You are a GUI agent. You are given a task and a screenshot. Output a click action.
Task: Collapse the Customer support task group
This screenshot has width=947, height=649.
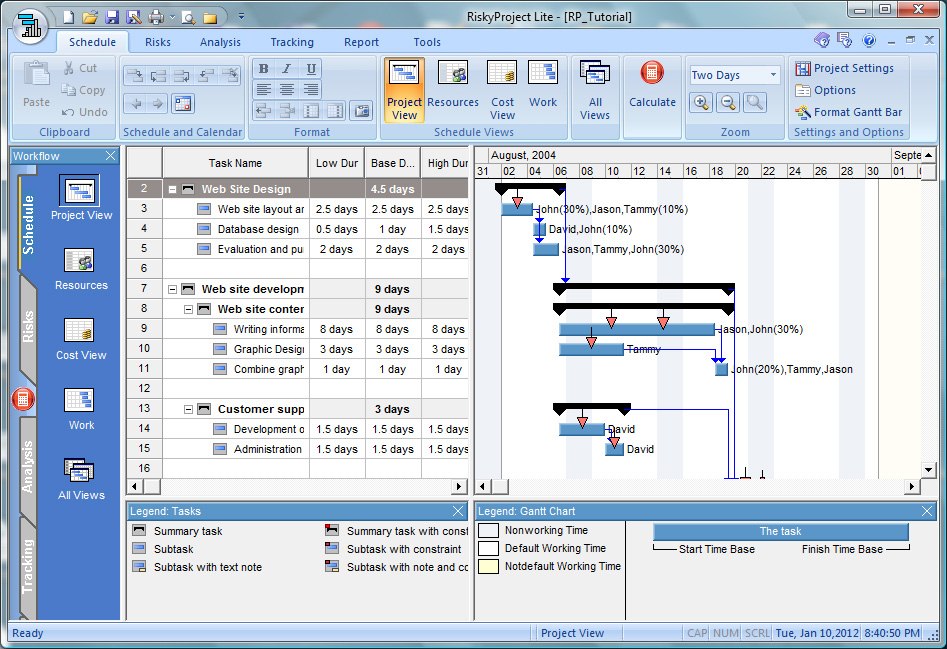(x=189, y=409)
